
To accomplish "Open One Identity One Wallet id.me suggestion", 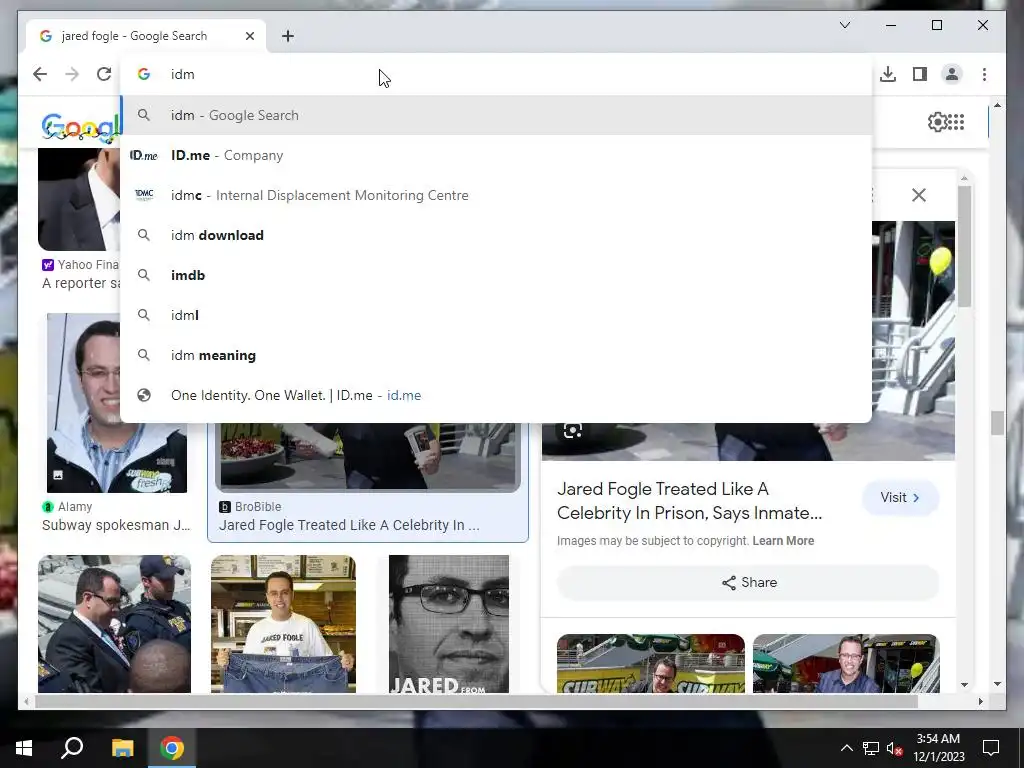I will coord(496,395).
